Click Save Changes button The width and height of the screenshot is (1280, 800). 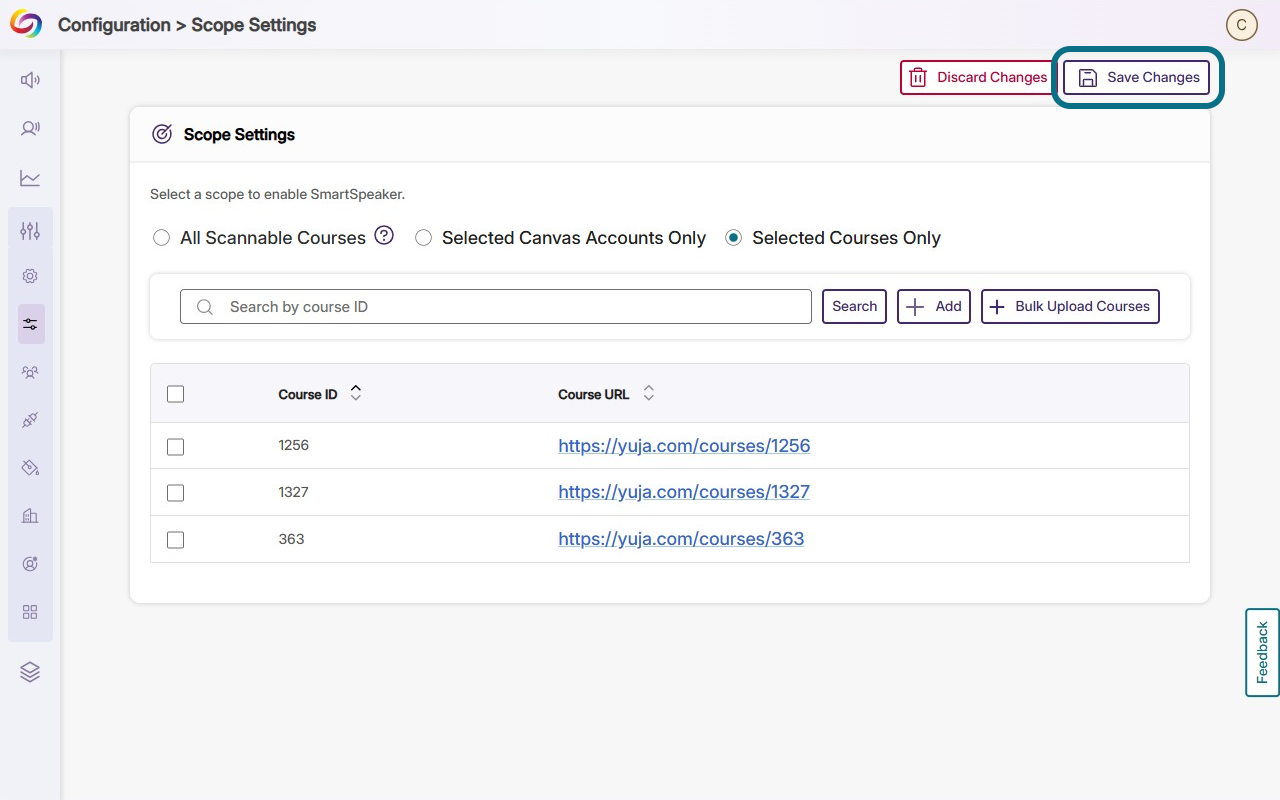click(x=1136, y=78)
